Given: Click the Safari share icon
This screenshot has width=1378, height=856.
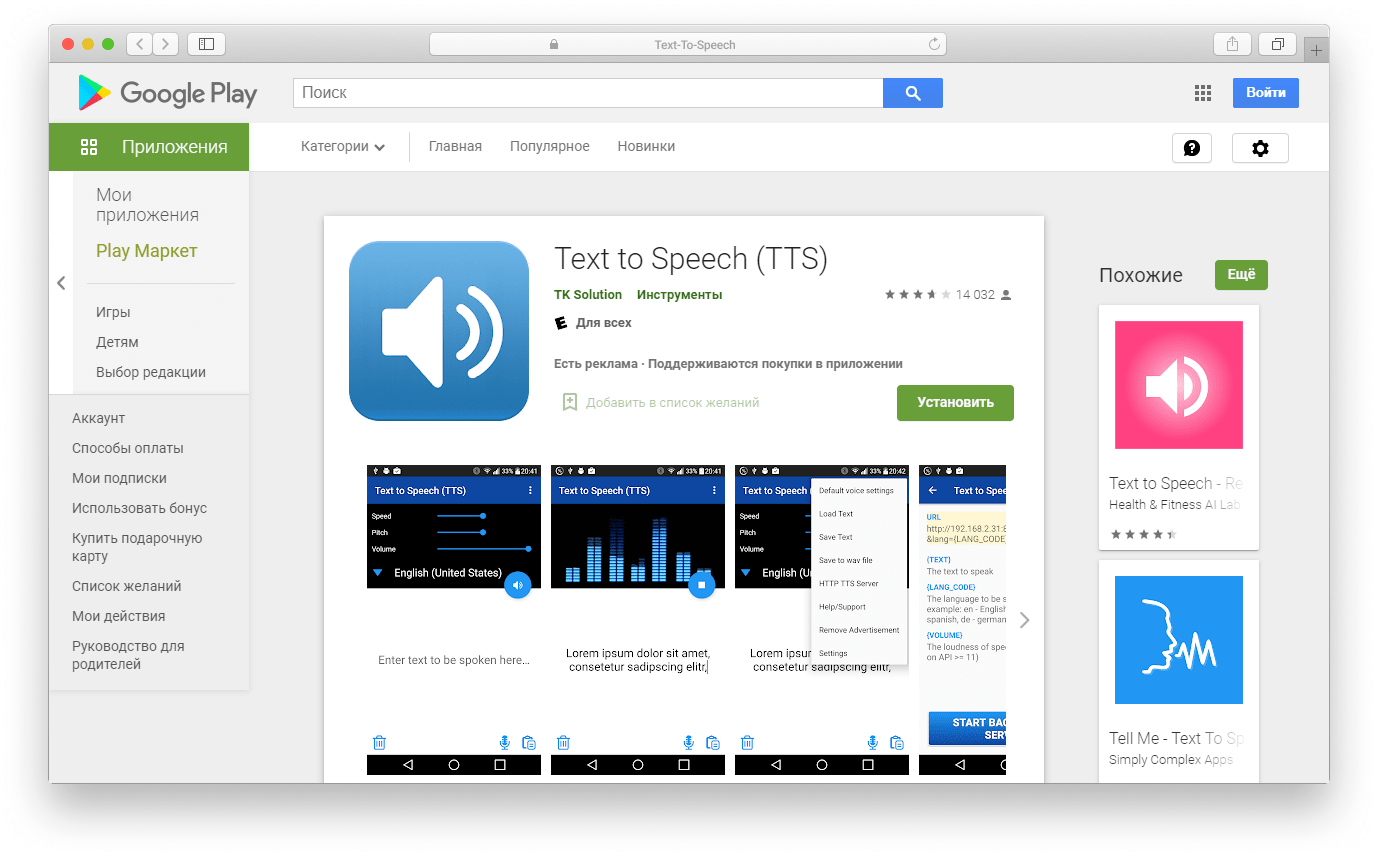Looking at the screenshot, I should pyautogui.click(x=1232, y=44).
